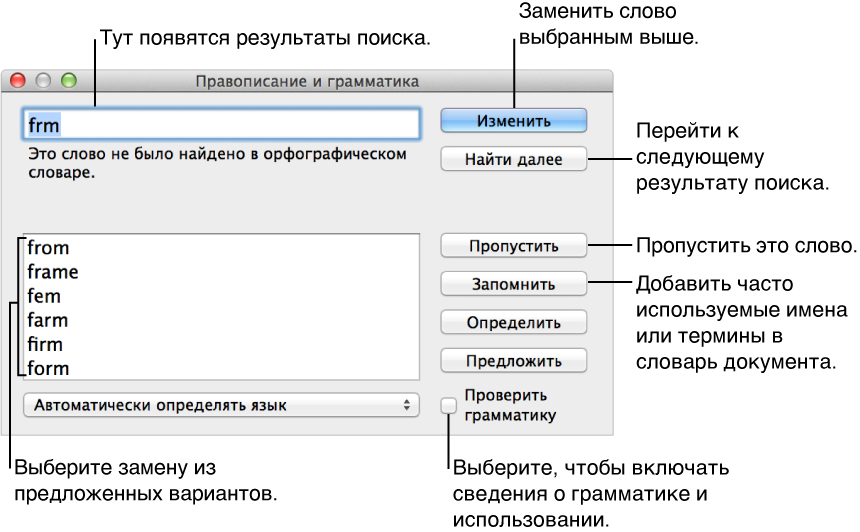Click the Определить button

tap(513, 323)
